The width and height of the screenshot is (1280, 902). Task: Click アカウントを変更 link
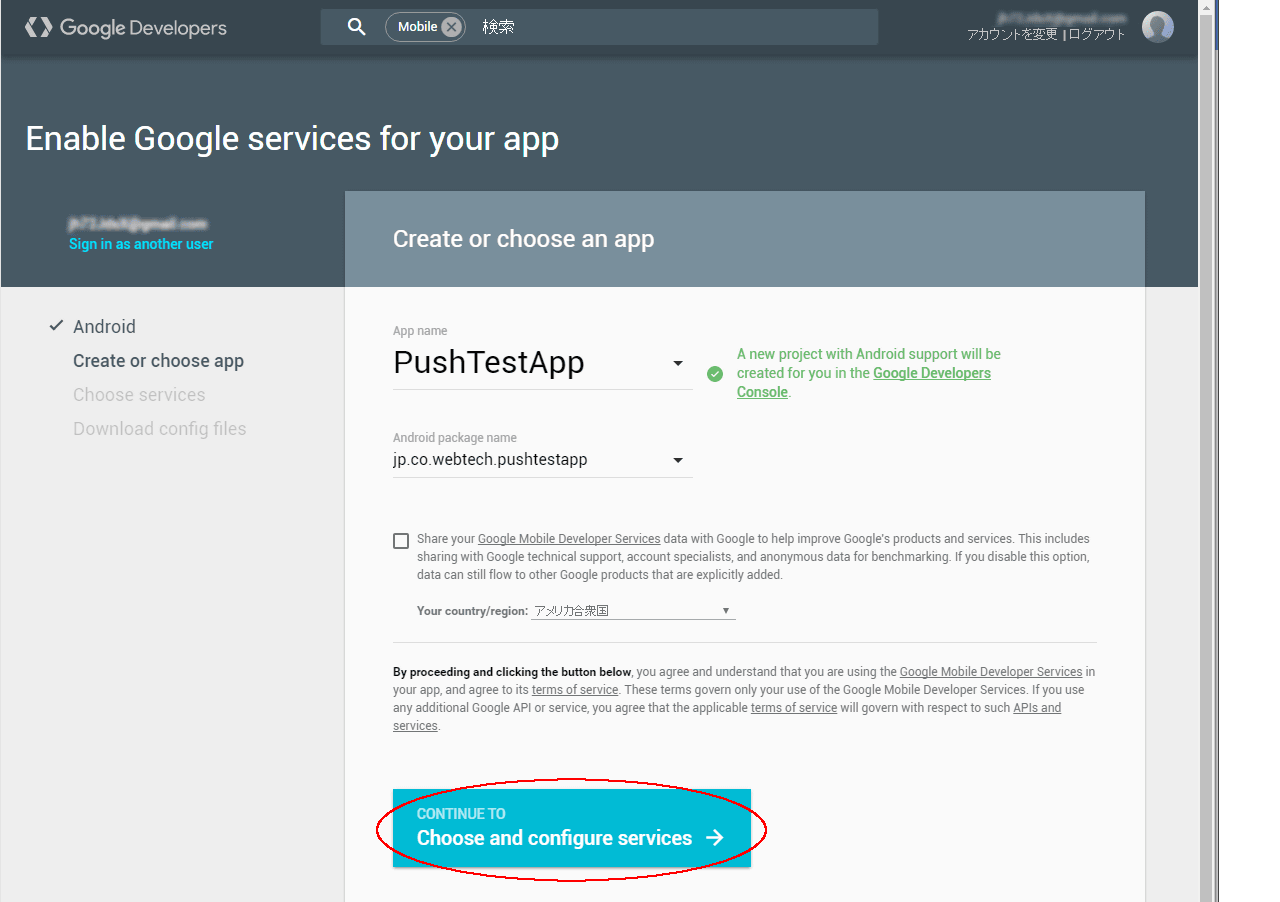click(1012, 34)
